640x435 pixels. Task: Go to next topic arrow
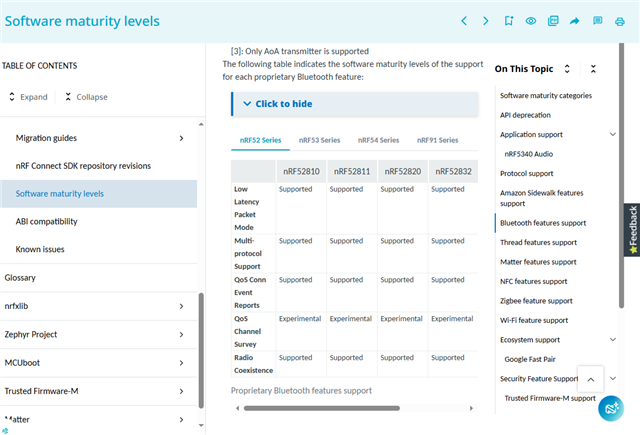click(x=485, y=21)
